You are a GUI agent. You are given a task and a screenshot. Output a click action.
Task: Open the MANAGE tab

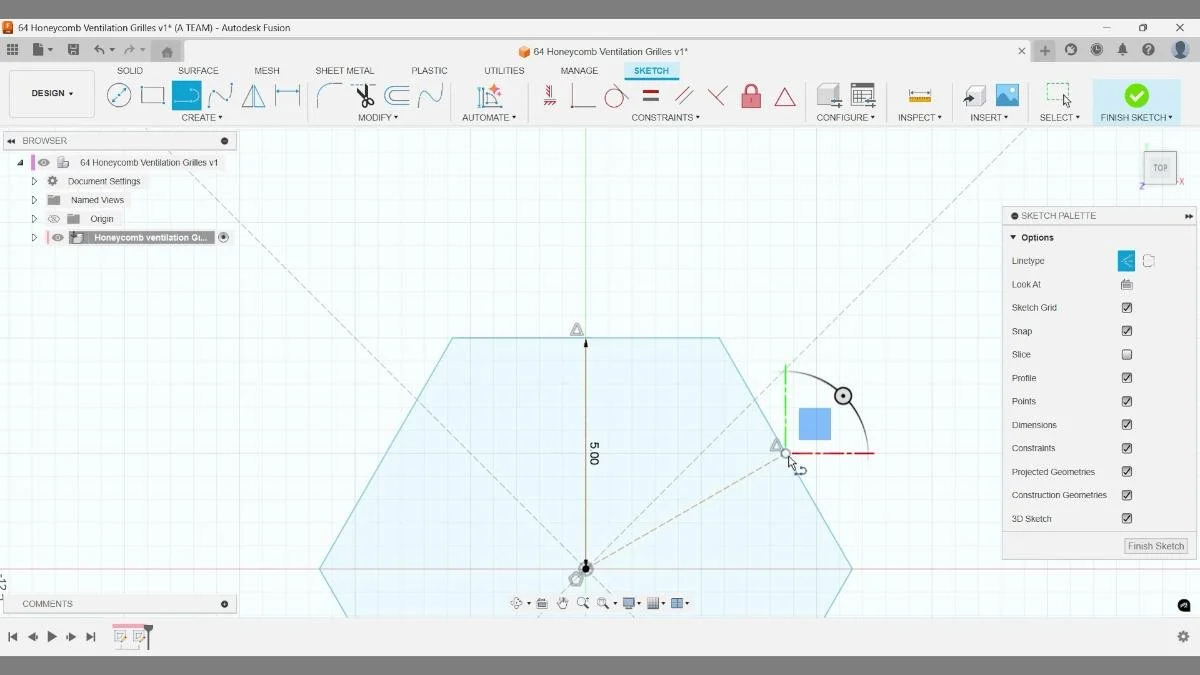point(579,70)
